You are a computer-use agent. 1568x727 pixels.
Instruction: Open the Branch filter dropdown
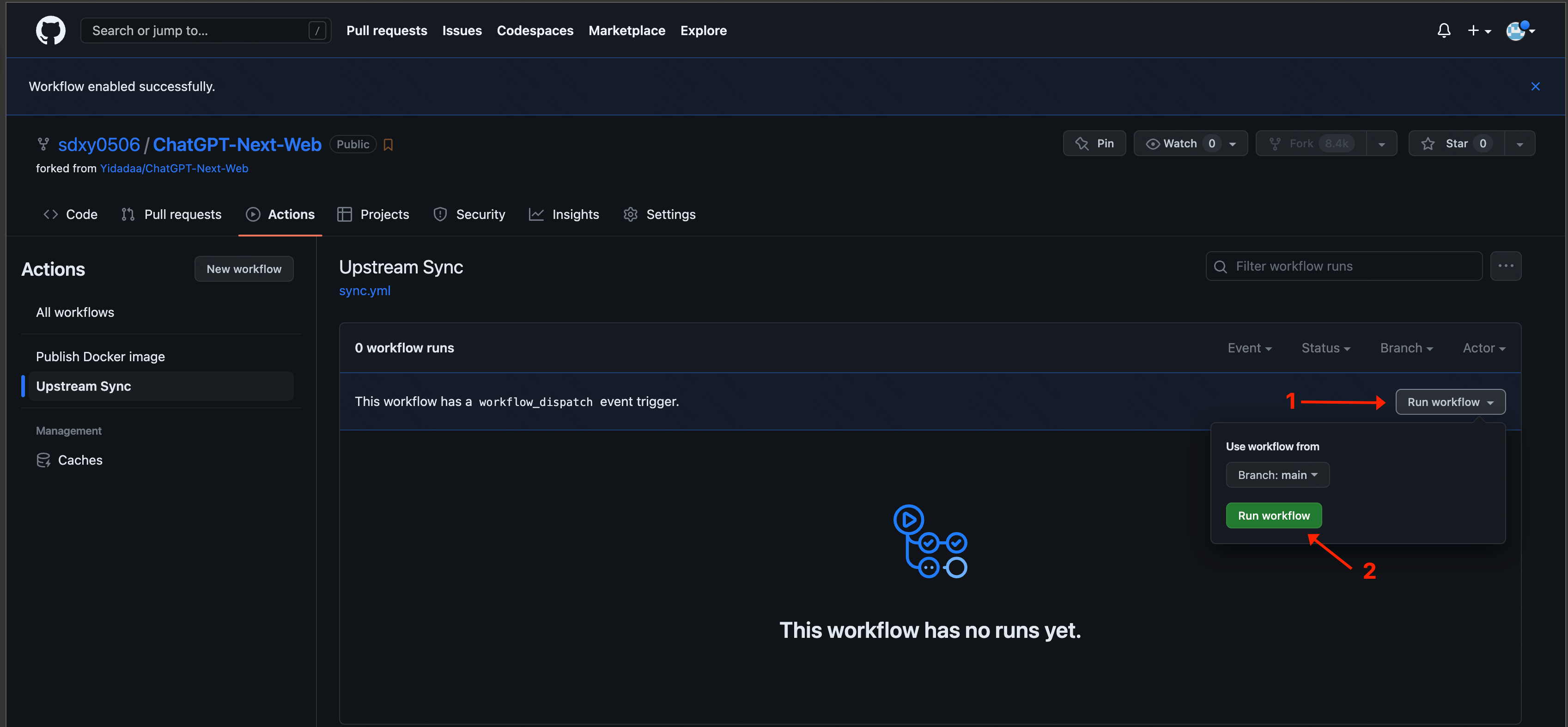(1406, 348)
